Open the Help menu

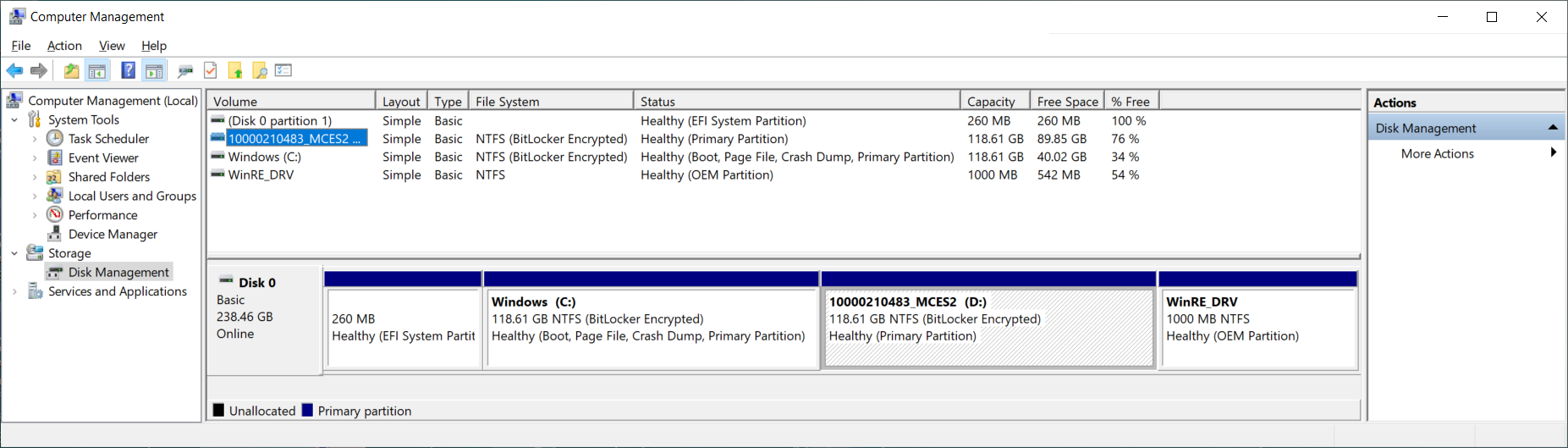click(154, 46)
